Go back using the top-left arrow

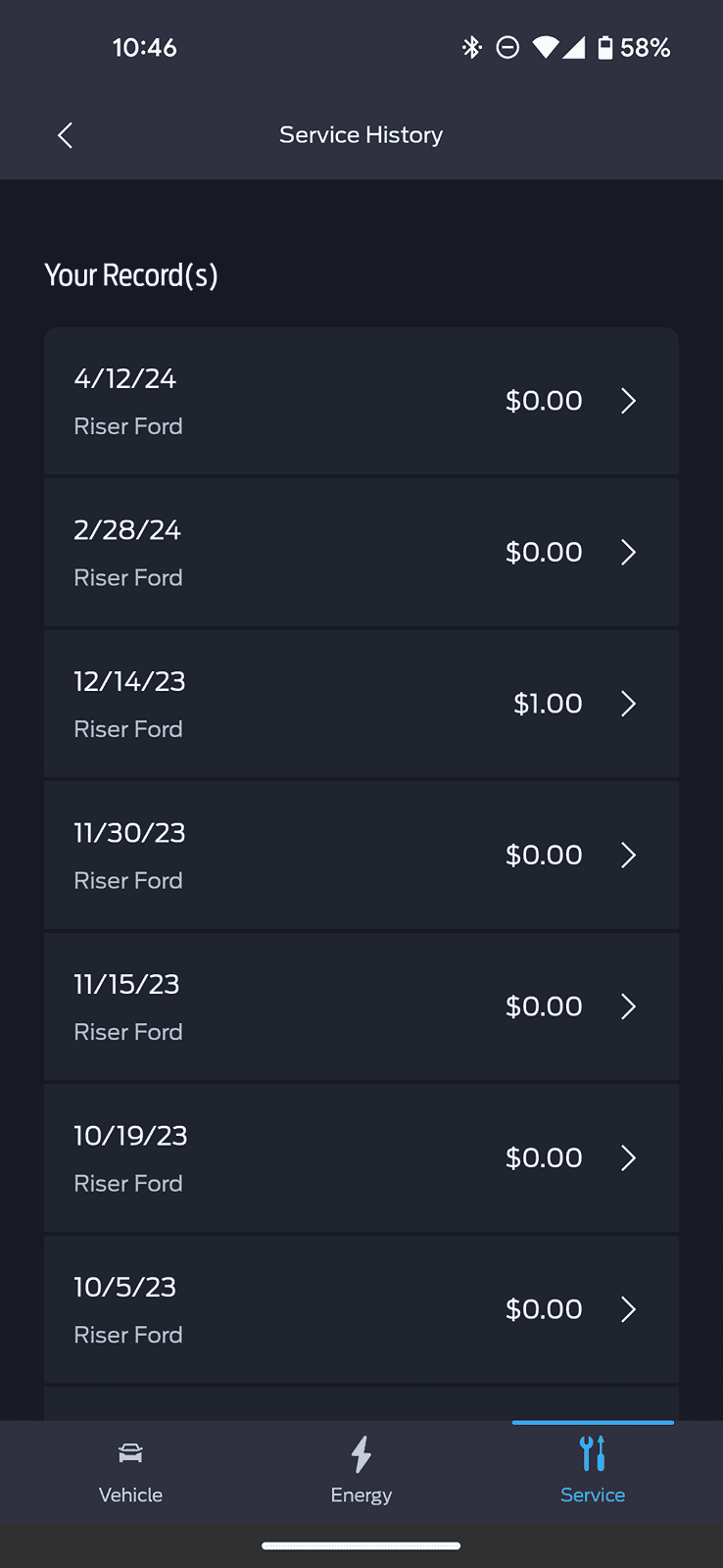tap(66, 135)
